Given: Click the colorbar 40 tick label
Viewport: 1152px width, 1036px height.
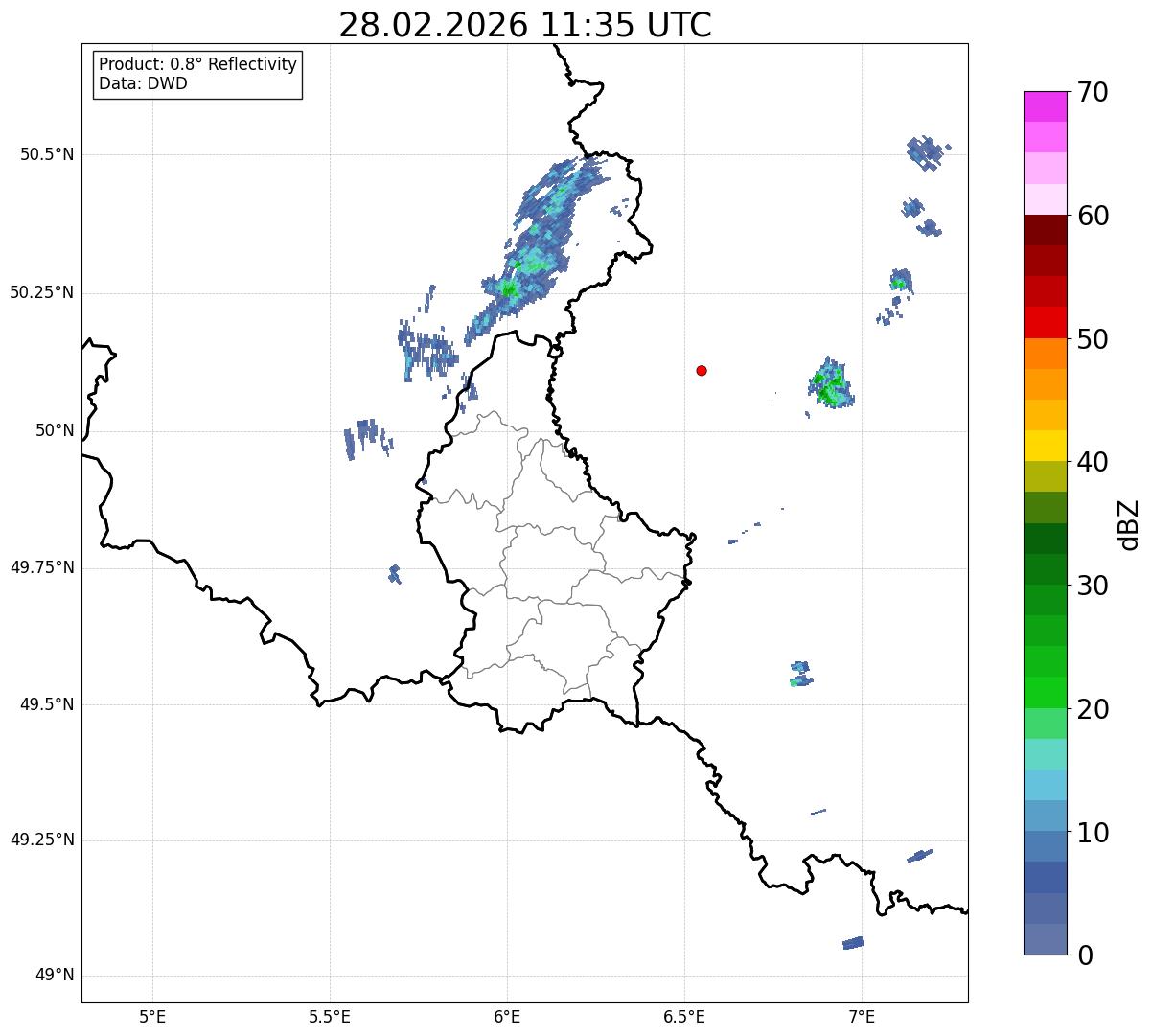Looking at the screenshot, I should click(1093, 462).
